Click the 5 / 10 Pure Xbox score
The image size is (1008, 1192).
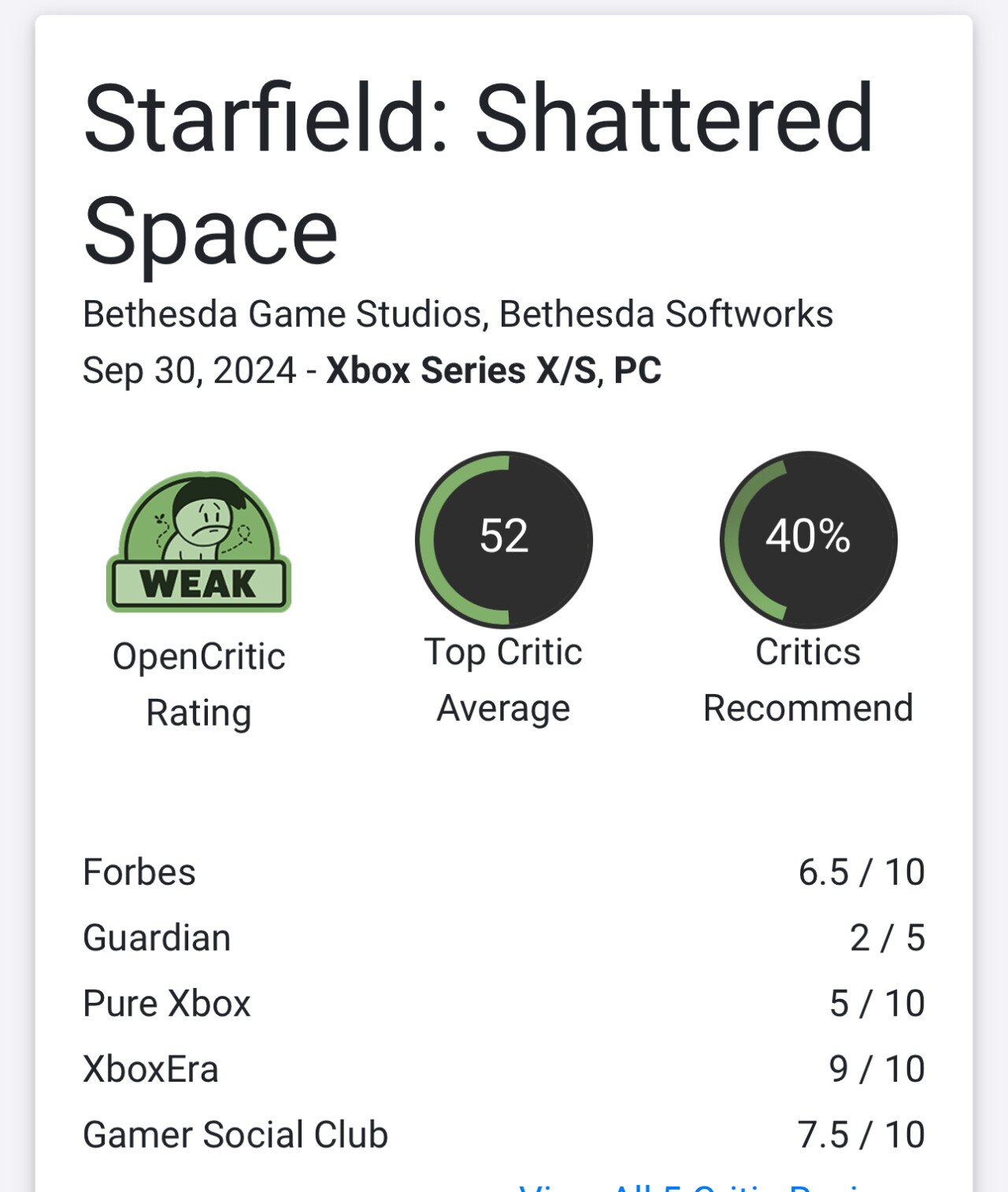point(877,1003)
